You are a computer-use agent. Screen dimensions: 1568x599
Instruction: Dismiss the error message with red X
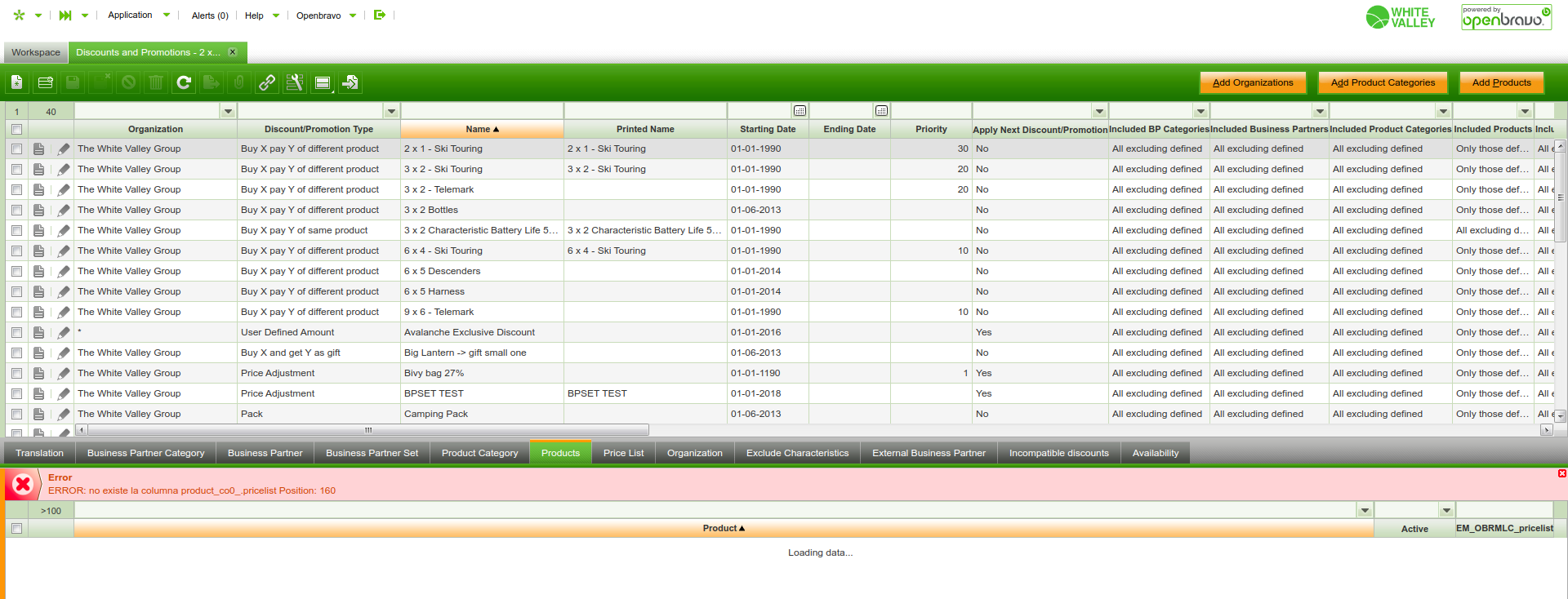click(x=1561, y=473)
